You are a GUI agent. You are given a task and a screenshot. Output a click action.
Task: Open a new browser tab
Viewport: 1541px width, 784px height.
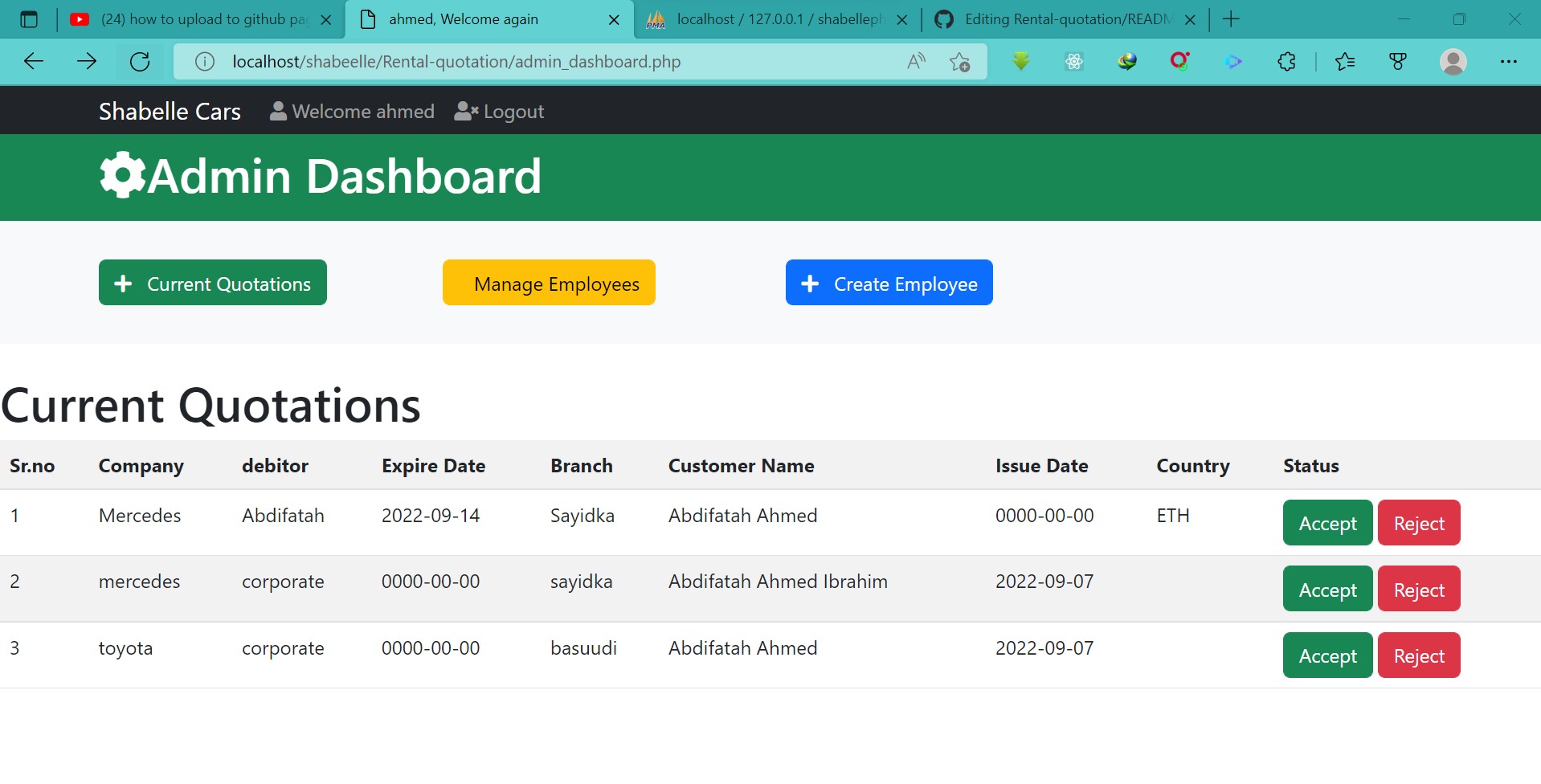[1230, 19]
